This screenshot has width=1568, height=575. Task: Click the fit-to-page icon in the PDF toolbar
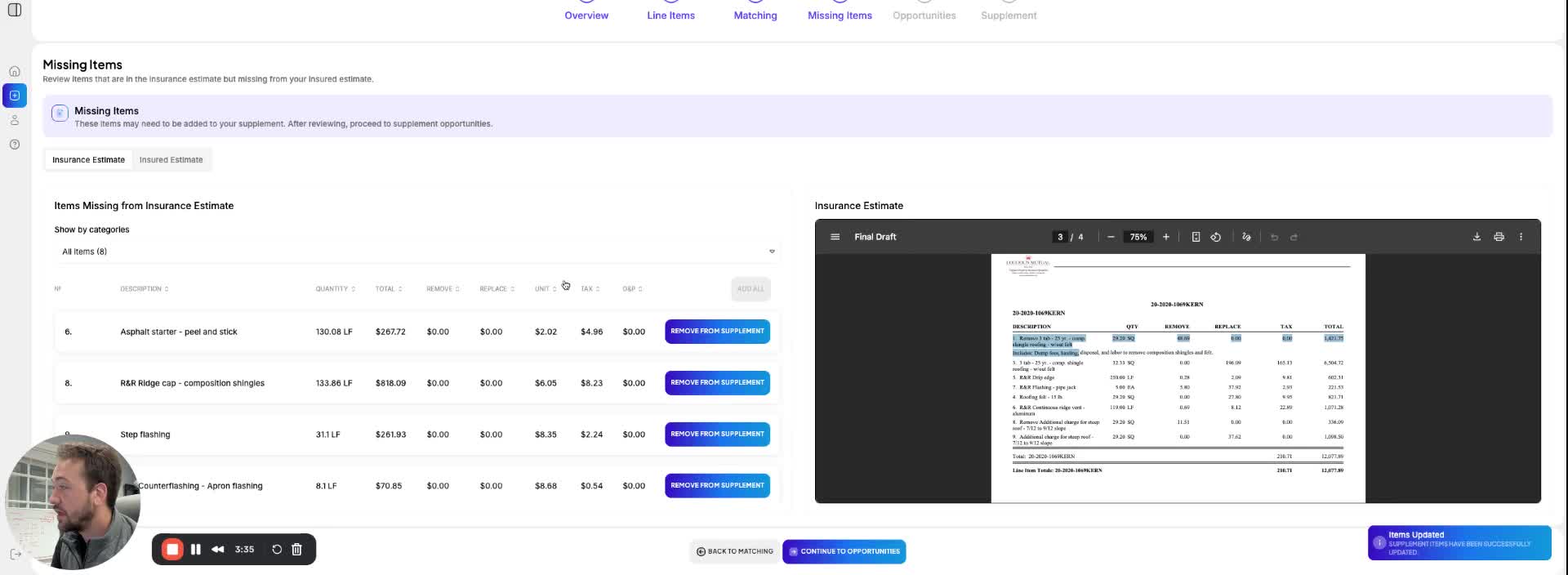(x=1196, y=237)
